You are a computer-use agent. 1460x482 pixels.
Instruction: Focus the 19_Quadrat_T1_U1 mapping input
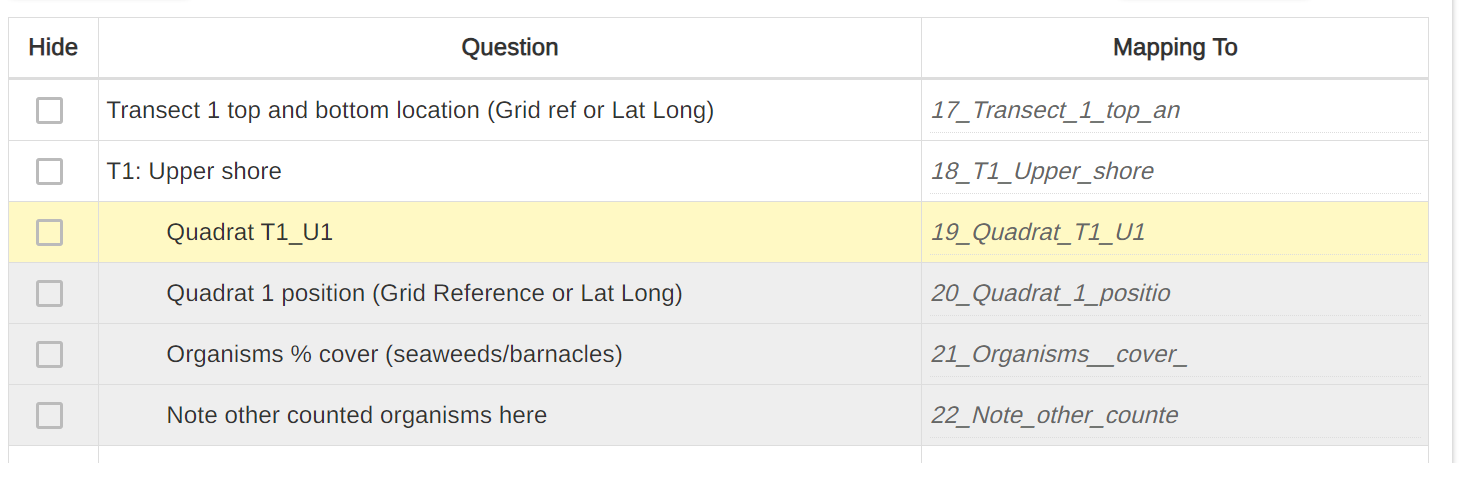click(x=1174, y=233)
